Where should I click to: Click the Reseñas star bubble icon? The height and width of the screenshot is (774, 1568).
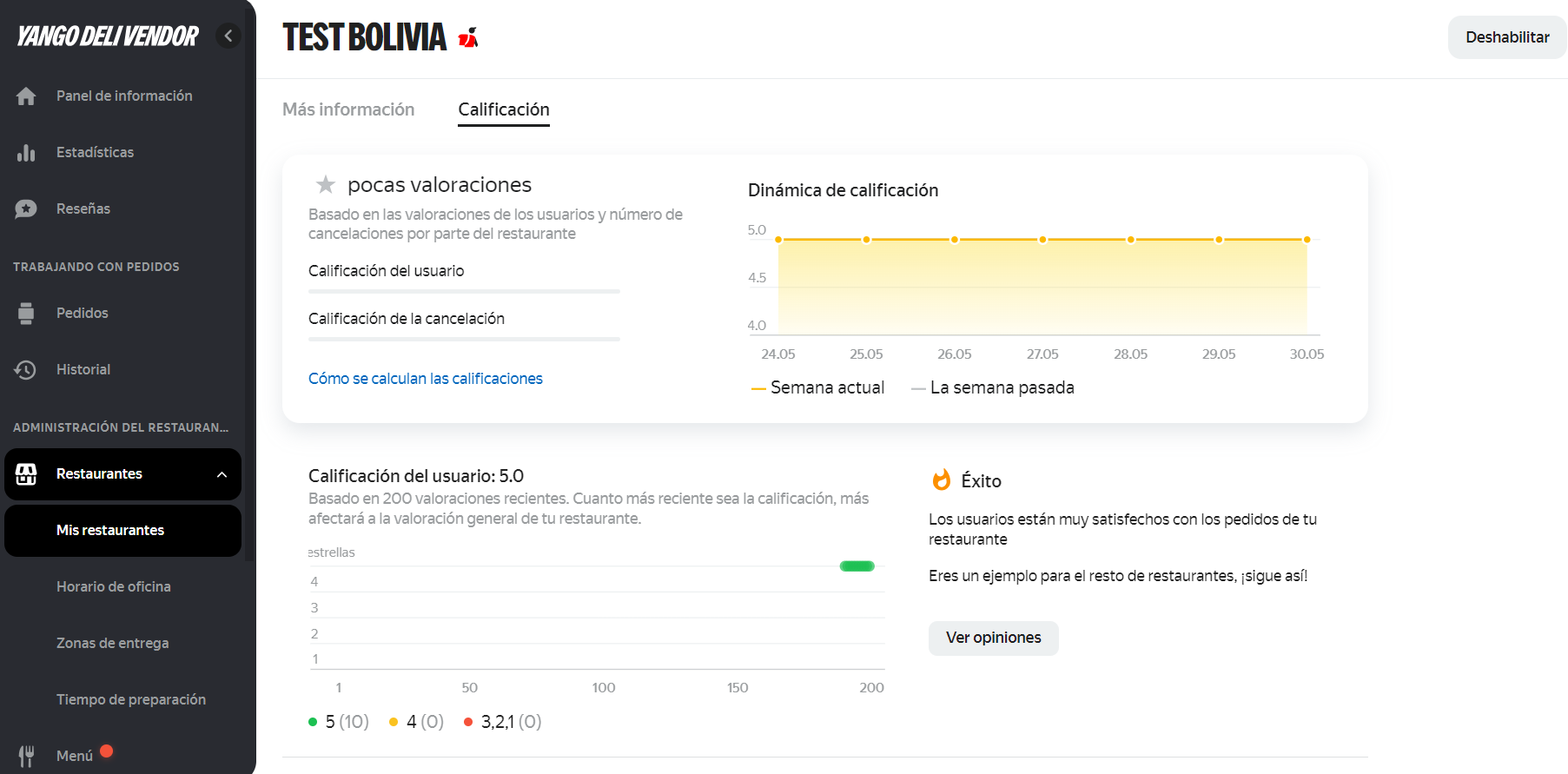26,209
